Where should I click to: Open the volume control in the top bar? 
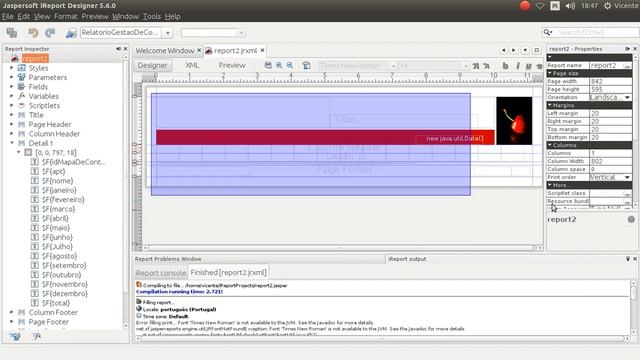click(570, 6)
